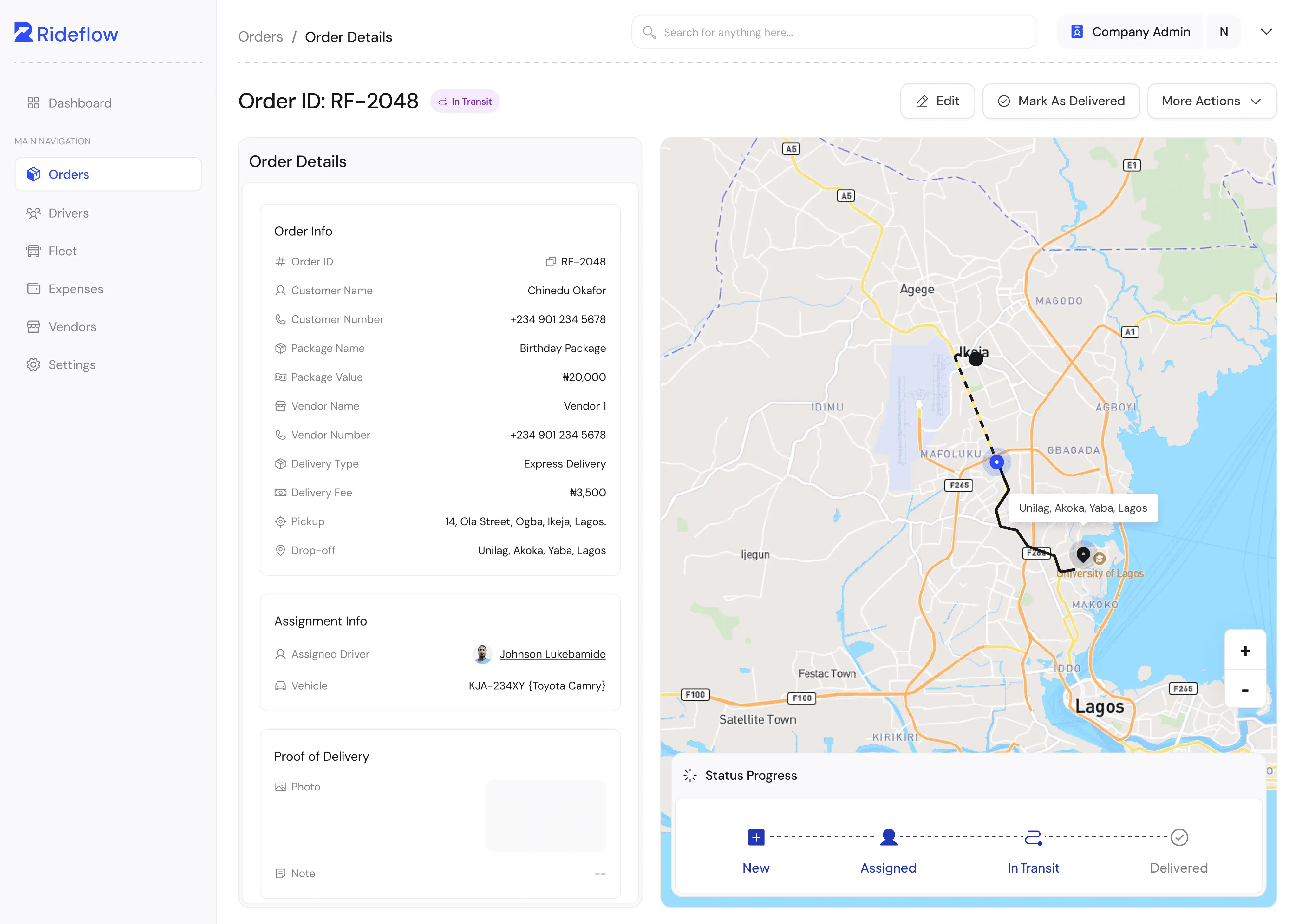The height and width of the screenshot is (924, 1299).
Task: Open driver profile Johnson Lukebamide
Action: tap(552, 654)
